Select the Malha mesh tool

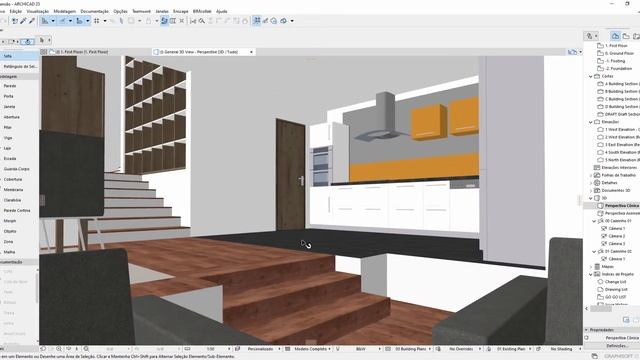19,252
